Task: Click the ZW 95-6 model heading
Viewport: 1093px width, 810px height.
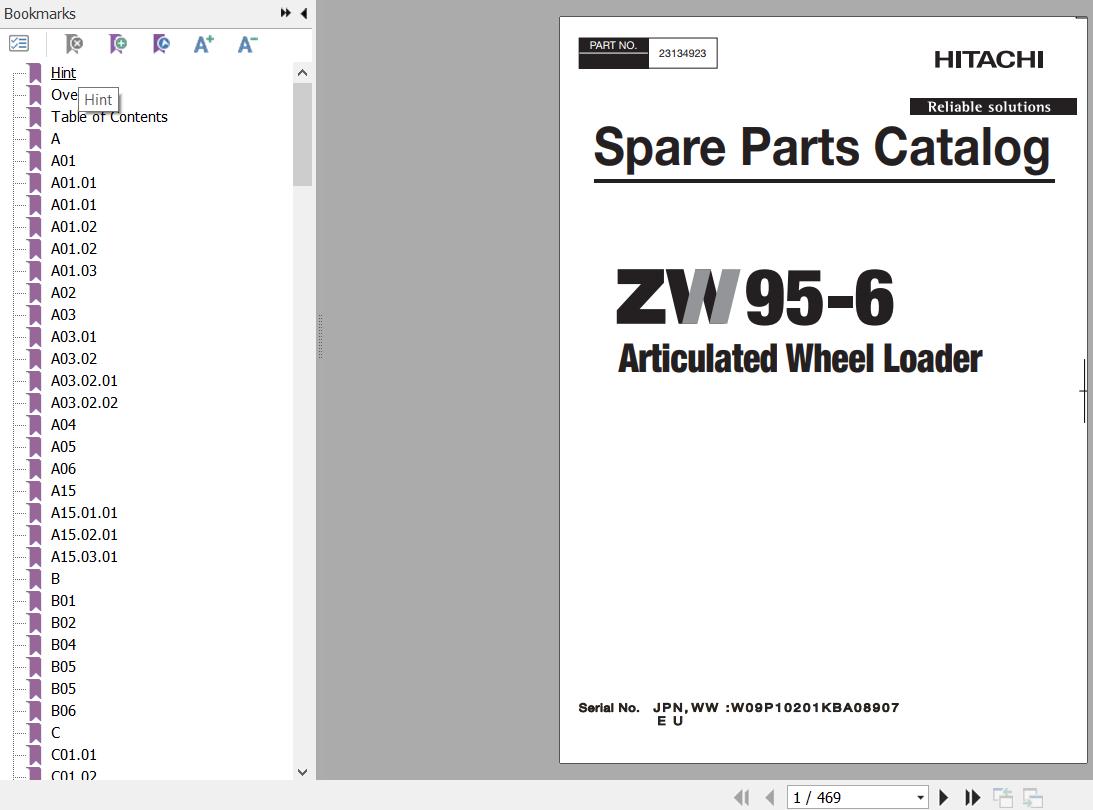Action: click(755, 298)
